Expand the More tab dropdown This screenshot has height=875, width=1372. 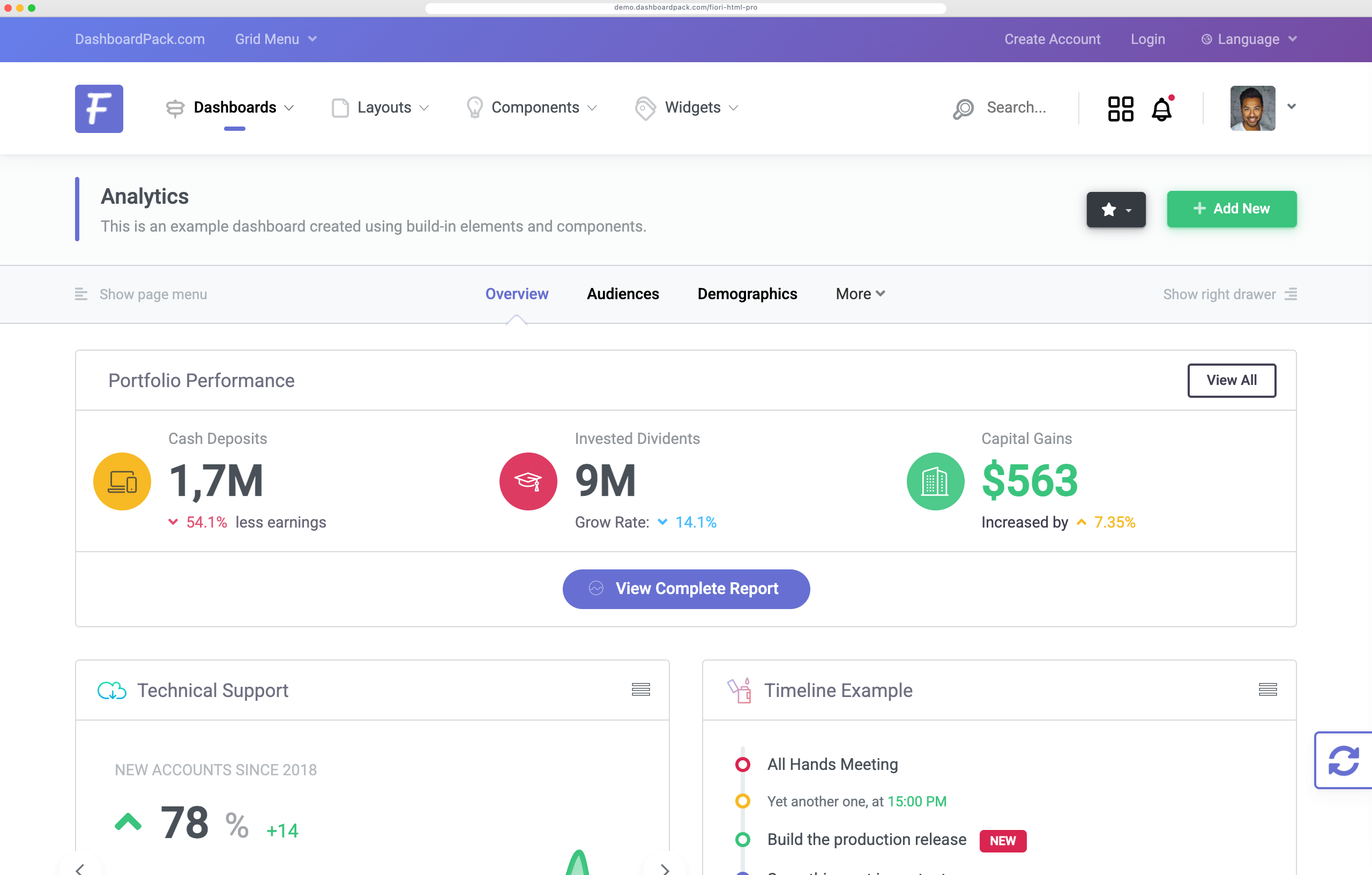(x=860, y=294)
